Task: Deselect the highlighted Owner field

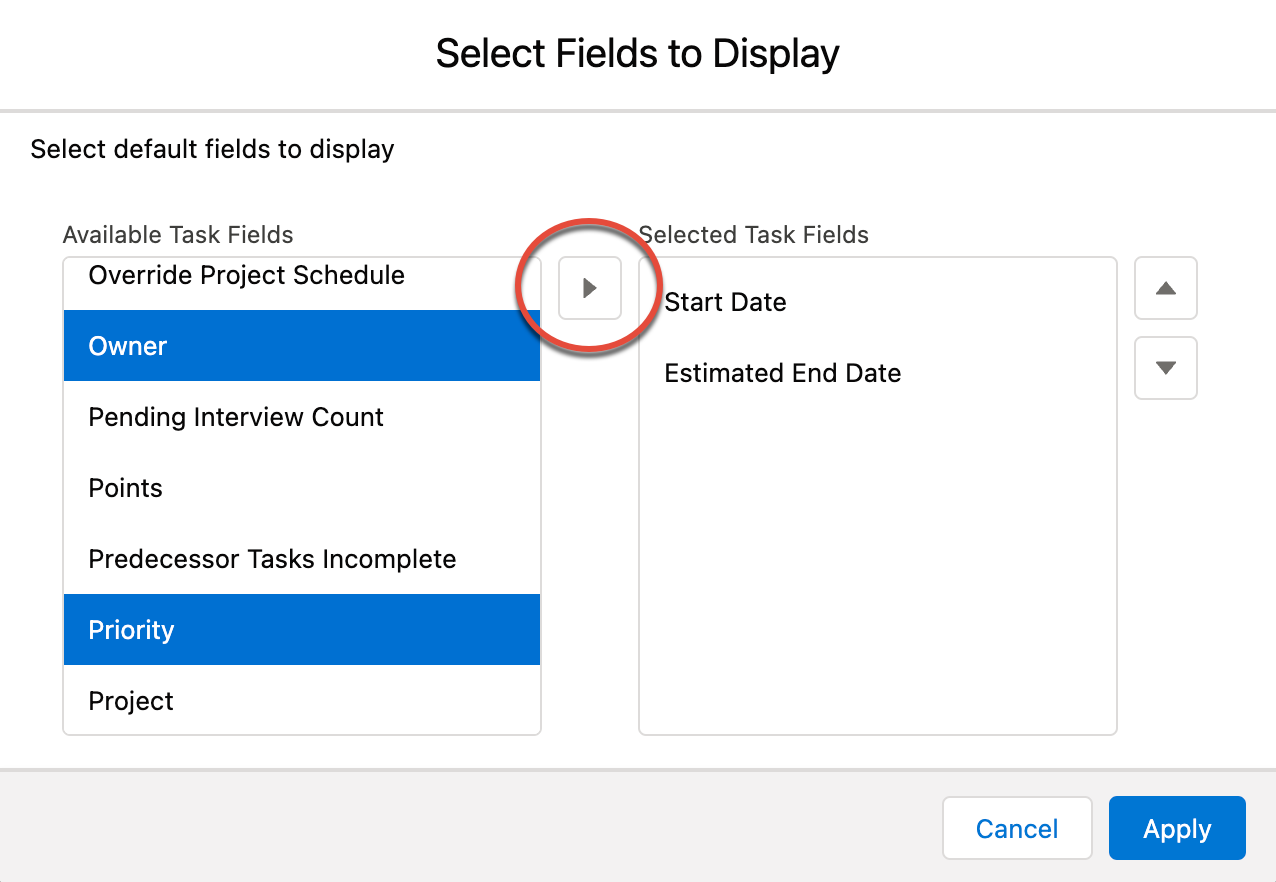Action: [x=302, y=346]
